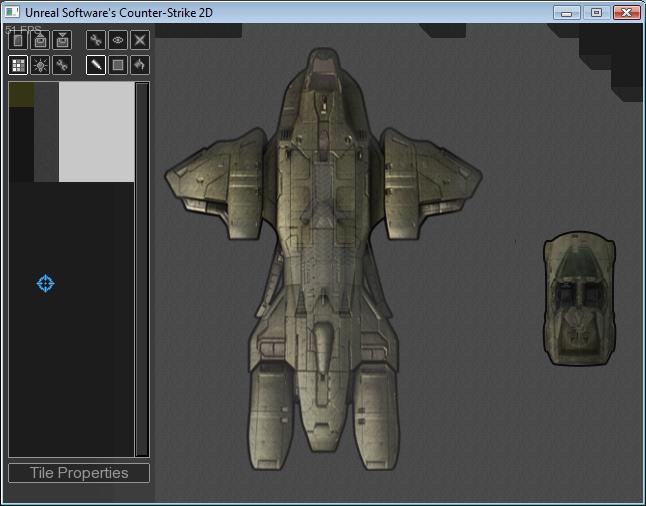Pick the medium gray tile in palette
The width and height of the screenshot is (646, 506).
(47, 132)
